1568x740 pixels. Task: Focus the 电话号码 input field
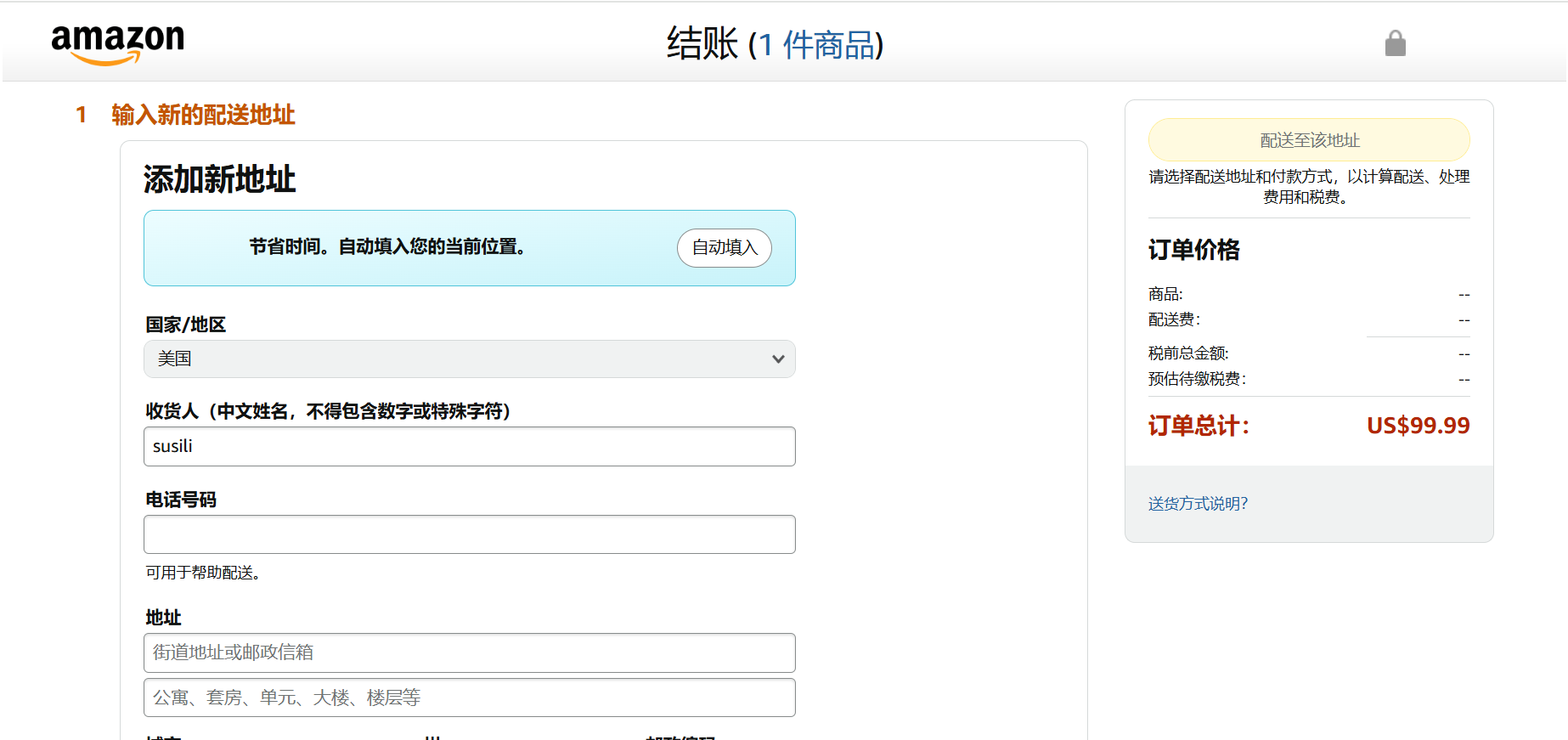469,534
